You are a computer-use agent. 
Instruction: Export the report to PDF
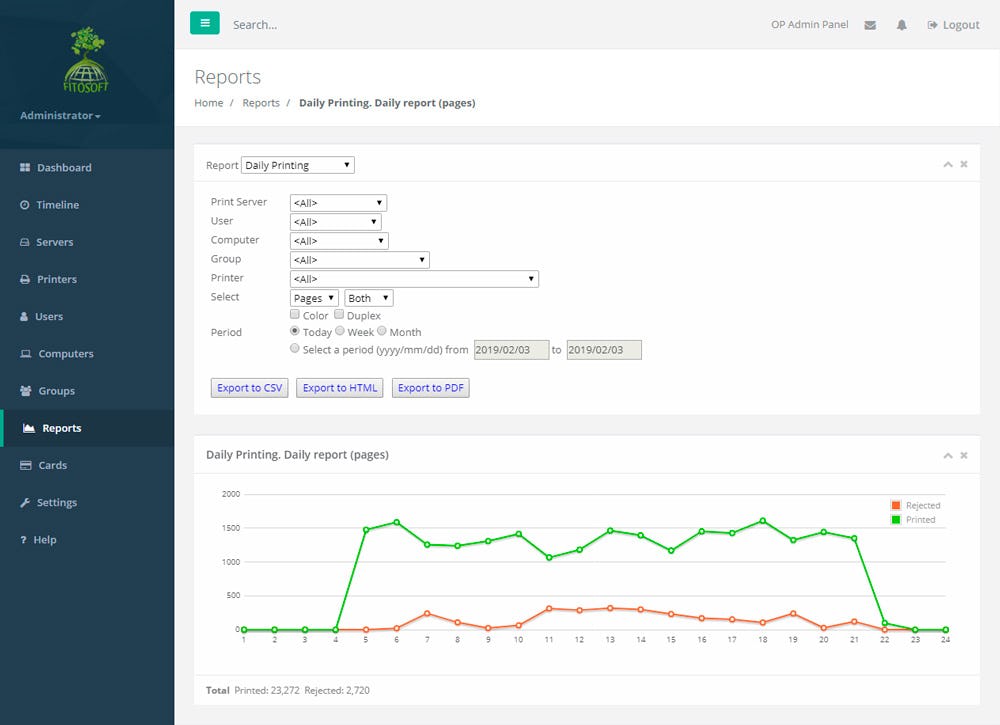coord(430,387)
